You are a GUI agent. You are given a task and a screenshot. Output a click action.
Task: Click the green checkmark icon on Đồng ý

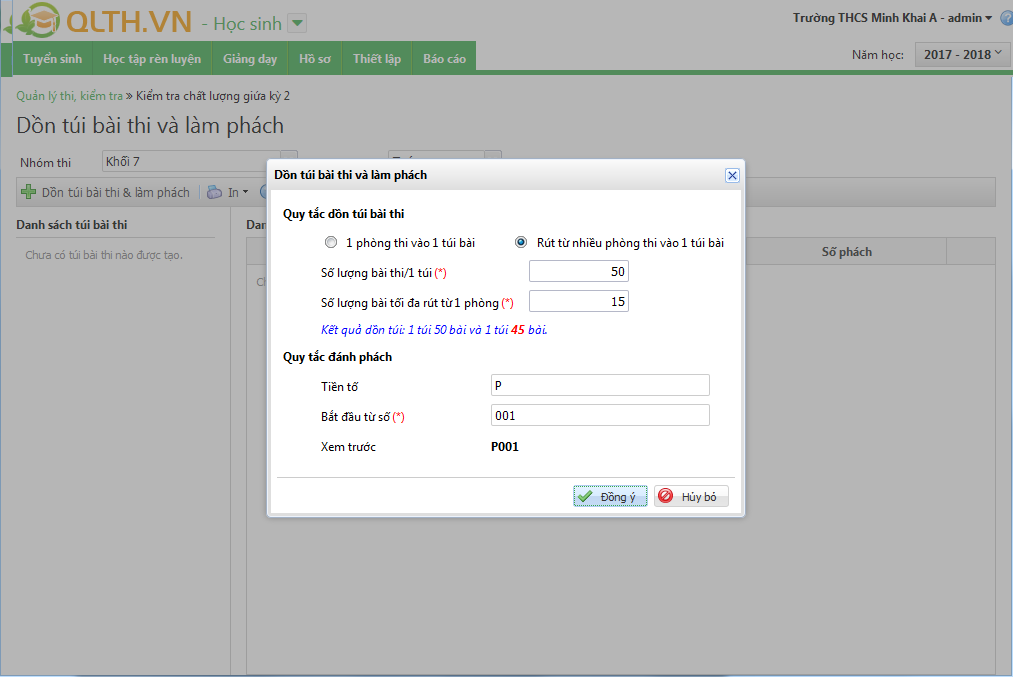tap(585, 496)
